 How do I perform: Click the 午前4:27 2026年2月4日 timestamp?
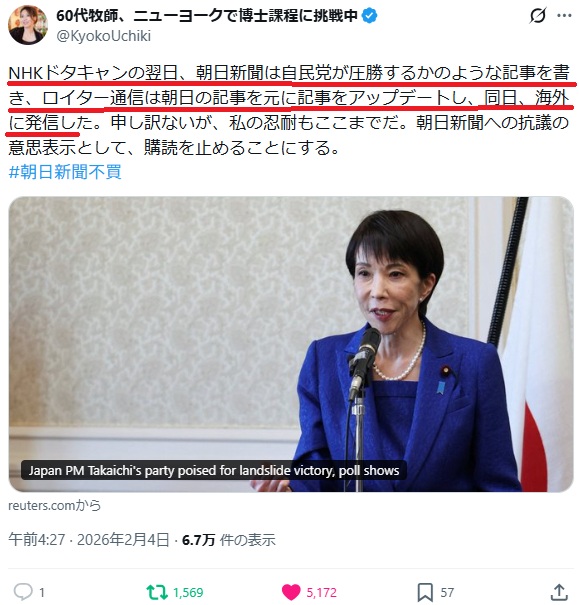point(88,539)
